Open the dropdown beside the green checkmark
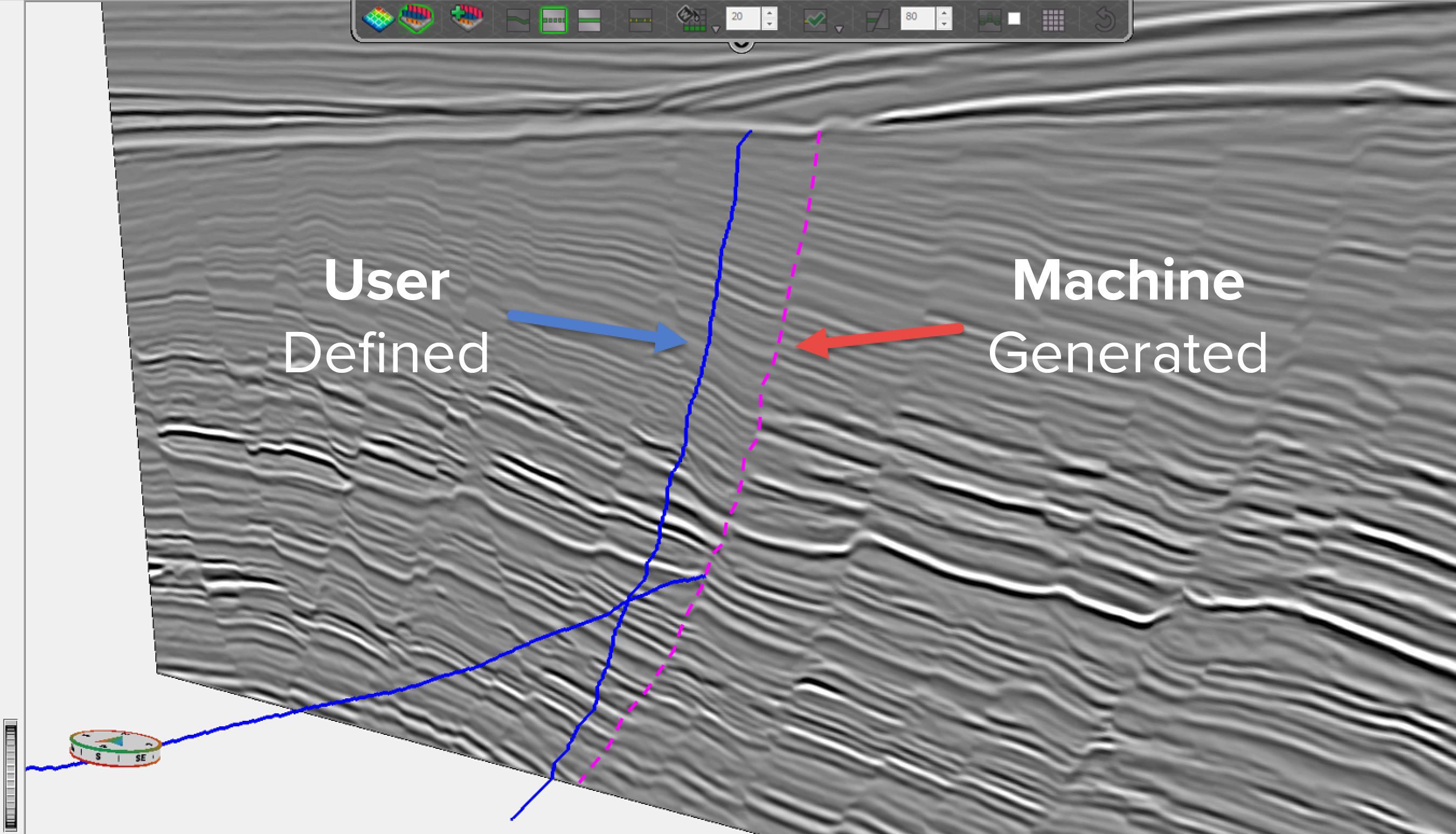The height and width of the screenshot is (834, 1456). [839, 29]
